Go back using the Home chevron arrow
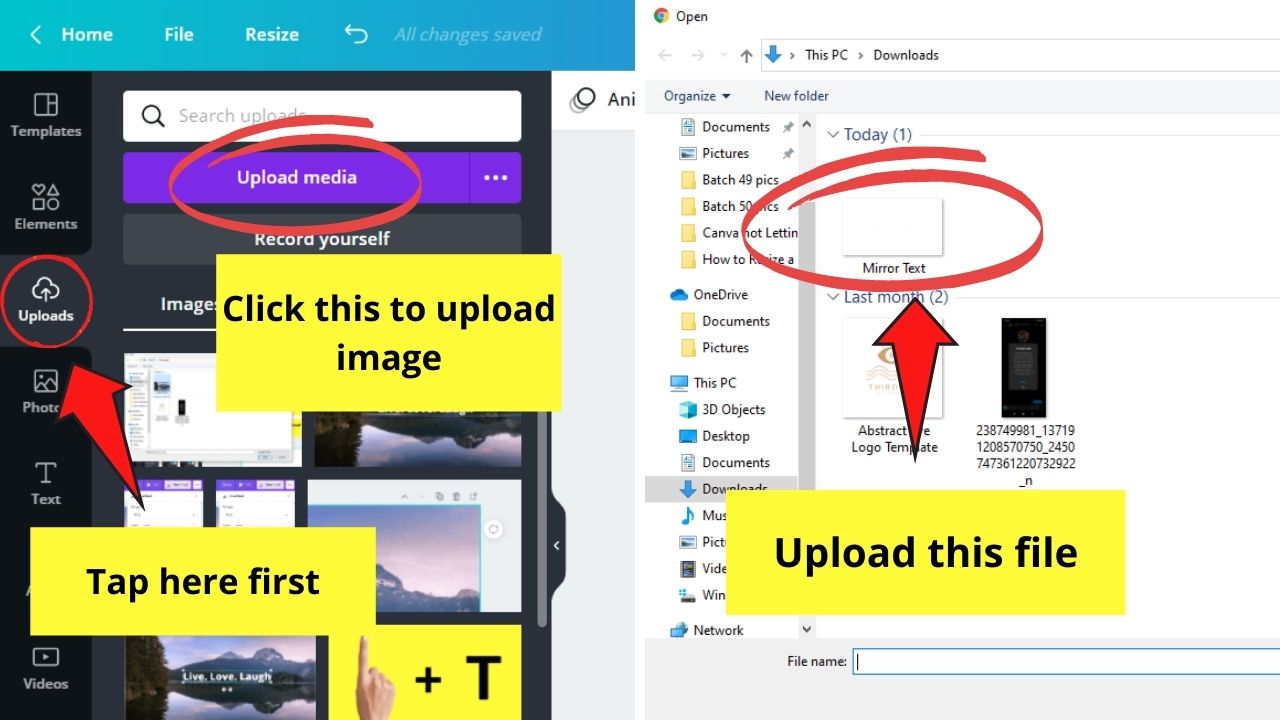Image resolution: width=1280 pixels, height=720 pixels. pos(36,34)
